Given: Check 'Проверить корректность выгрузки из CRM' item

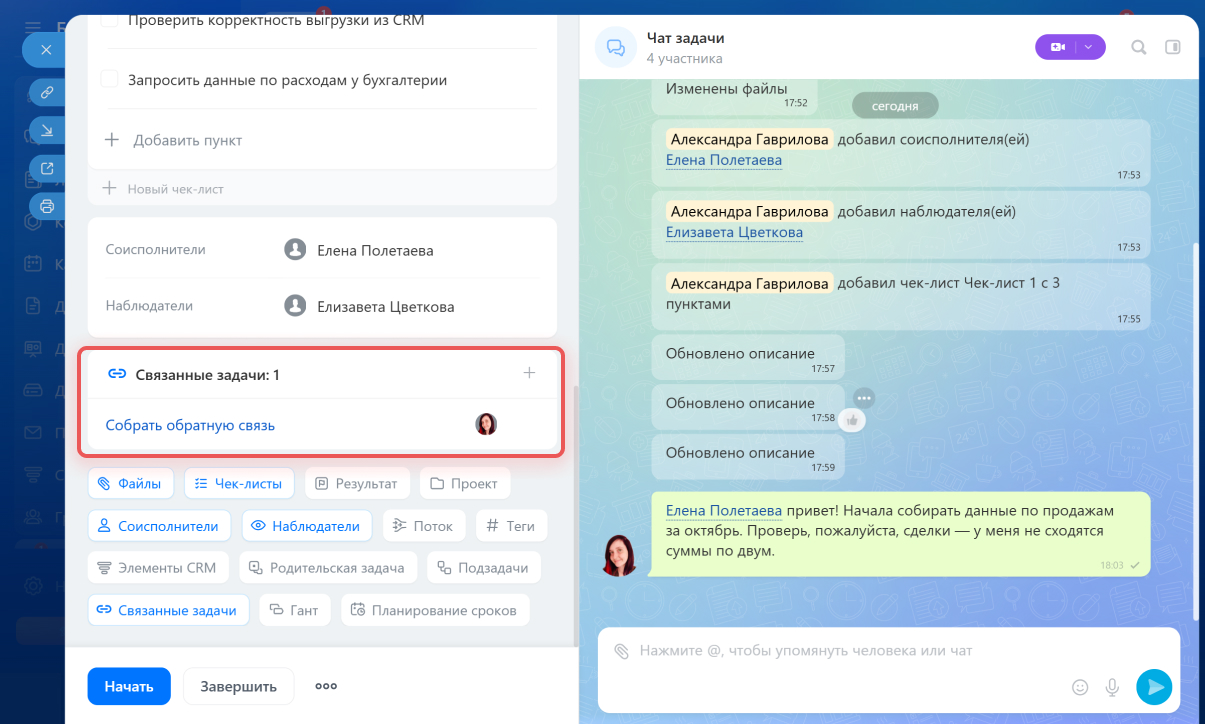Looking at the screenshot, I should click(x=110, y=20).
